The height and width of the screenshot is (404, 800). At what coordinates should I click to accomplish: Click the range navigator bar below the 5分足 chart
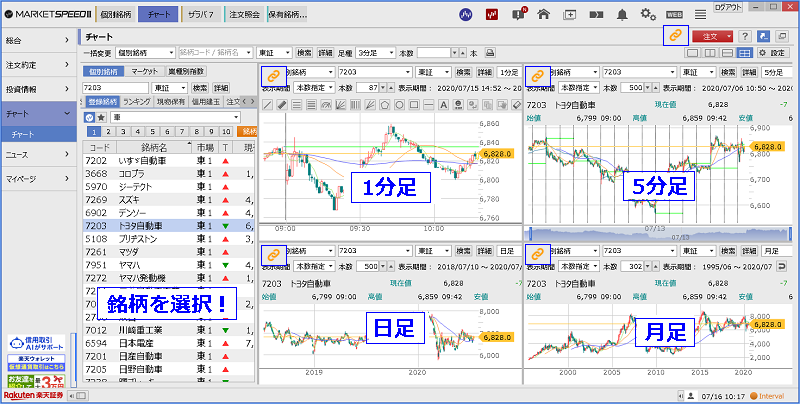point(661,234)
